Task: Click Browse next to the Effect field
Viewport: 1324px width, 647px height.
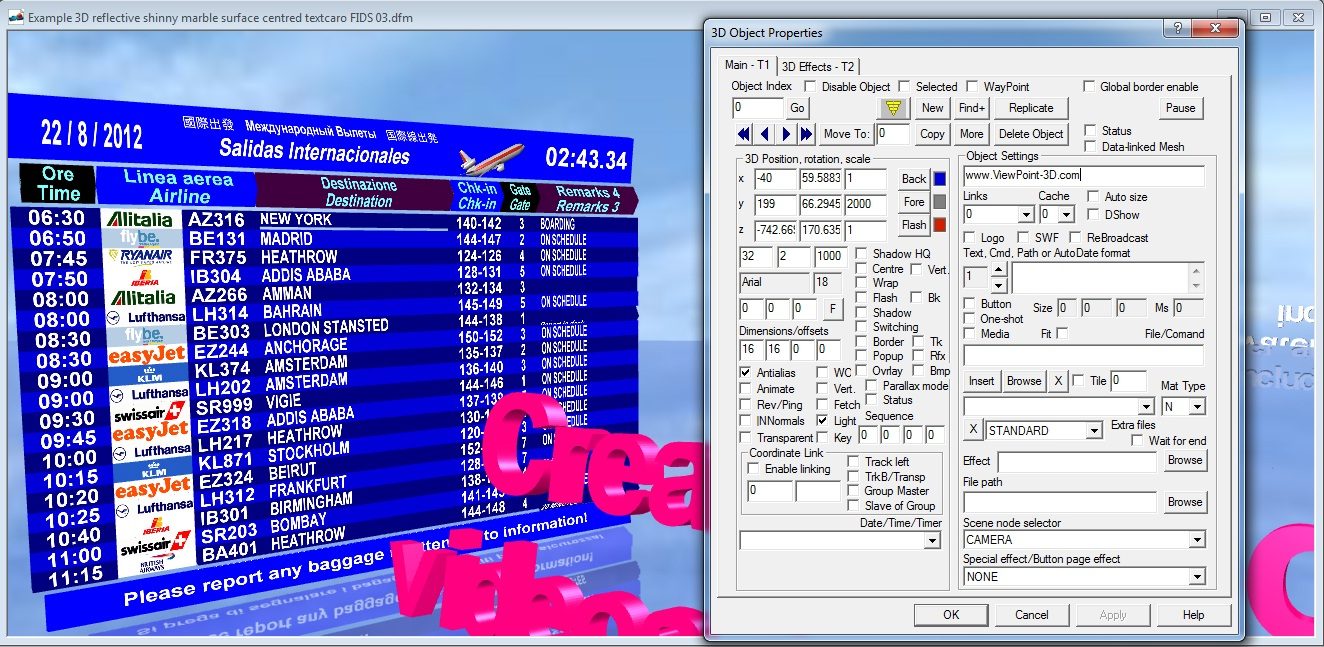Action: click(x=1185, y=460)
